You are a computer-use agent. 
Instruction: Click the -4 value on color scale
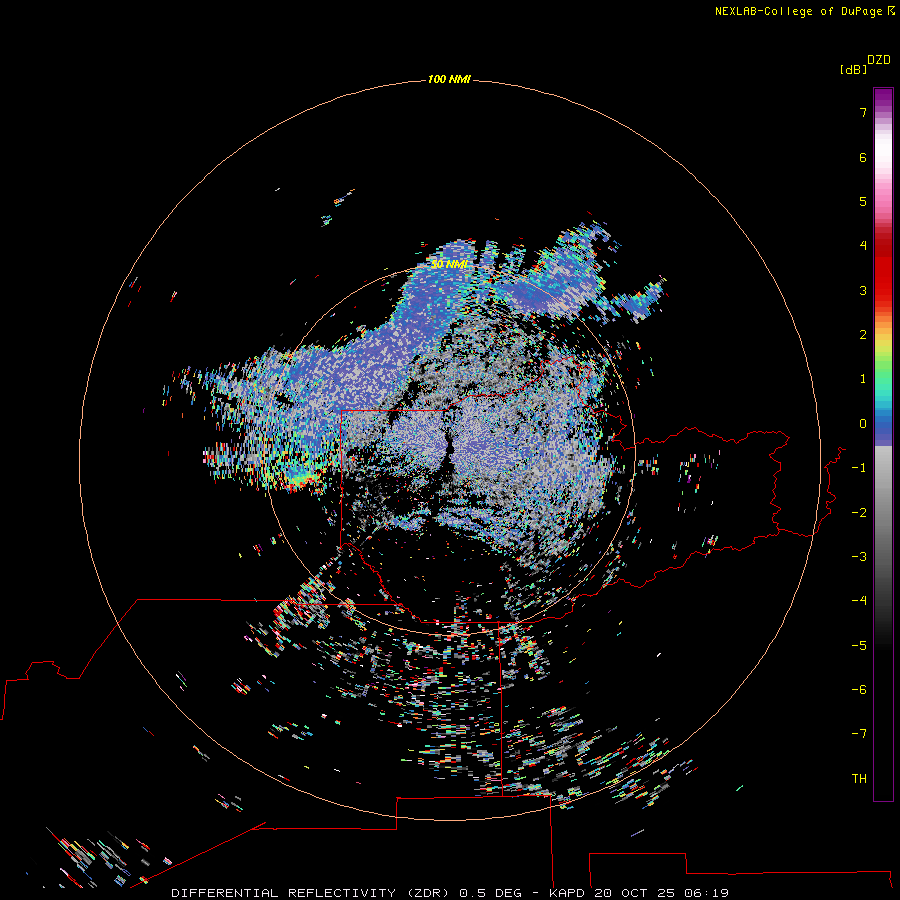point(859,601)
